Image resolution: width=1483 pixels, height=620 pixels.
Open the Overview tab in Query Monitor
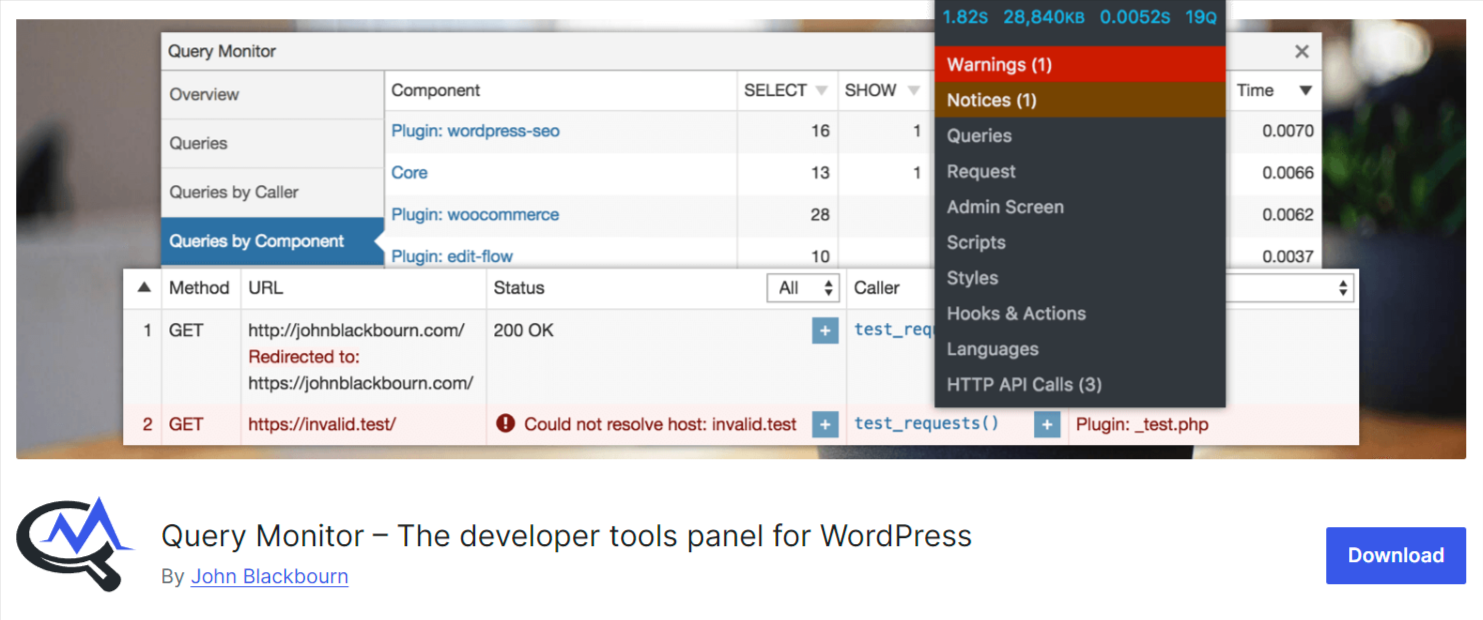pos(204,95)
